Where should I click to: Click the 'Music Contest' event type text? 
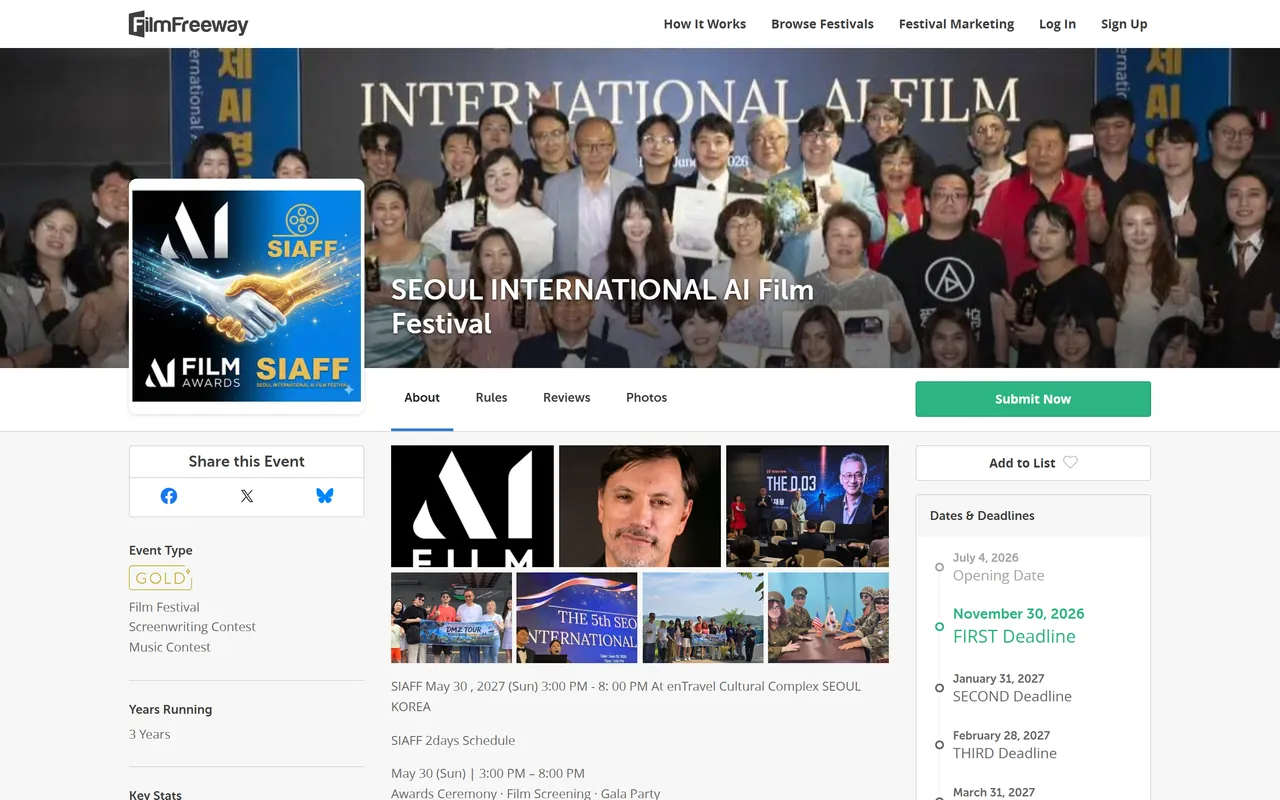tap(170, 647)
